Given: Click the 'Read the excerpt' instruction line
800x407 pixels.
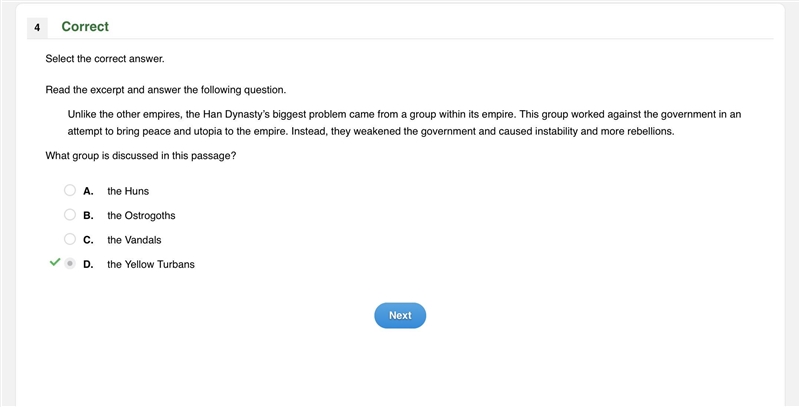Looking at the screenshot, I should pyautogui.click(x=166, y=90).
